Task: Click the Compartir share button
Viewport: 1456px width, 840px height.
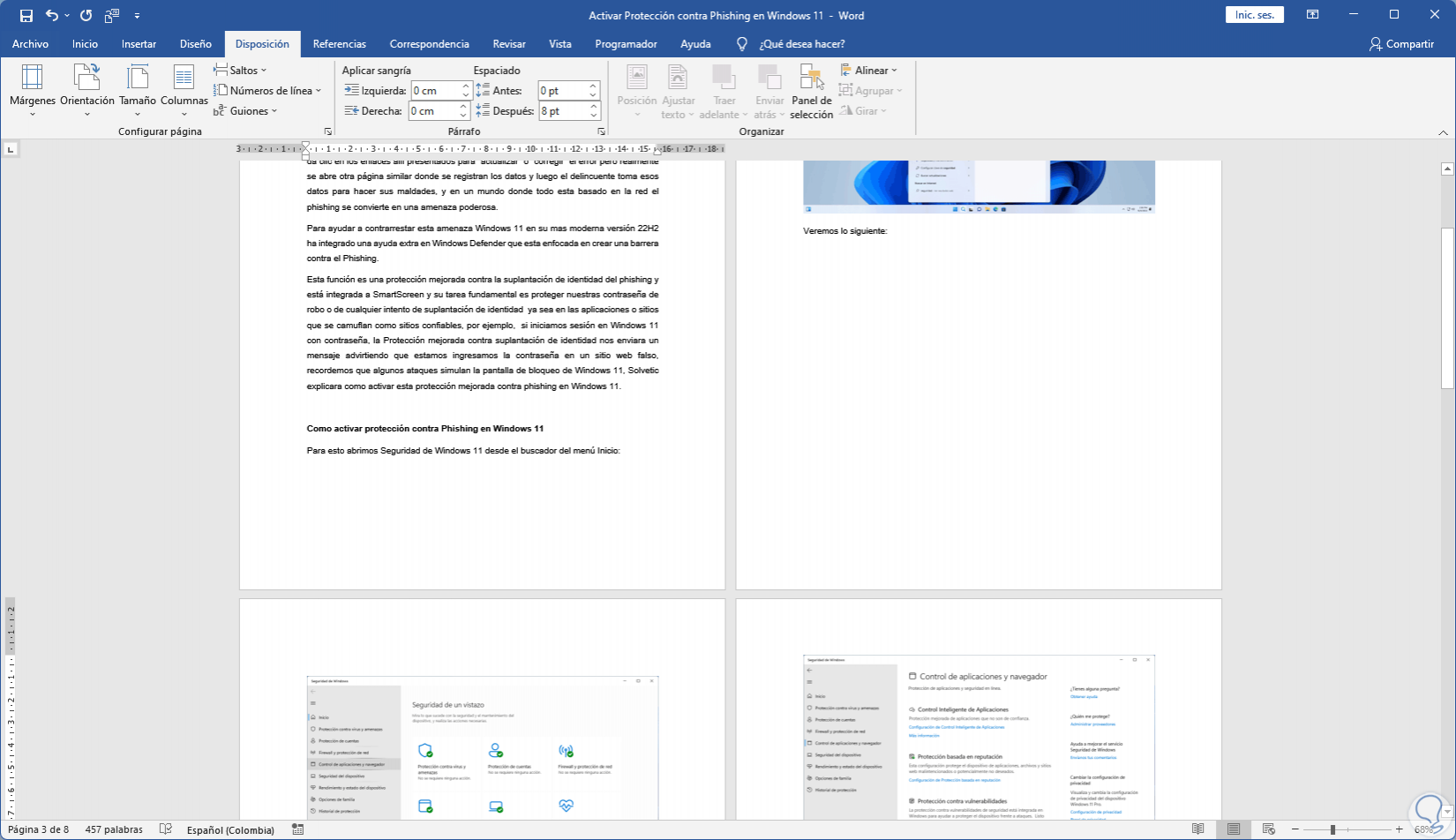Action: point(1402,44)
